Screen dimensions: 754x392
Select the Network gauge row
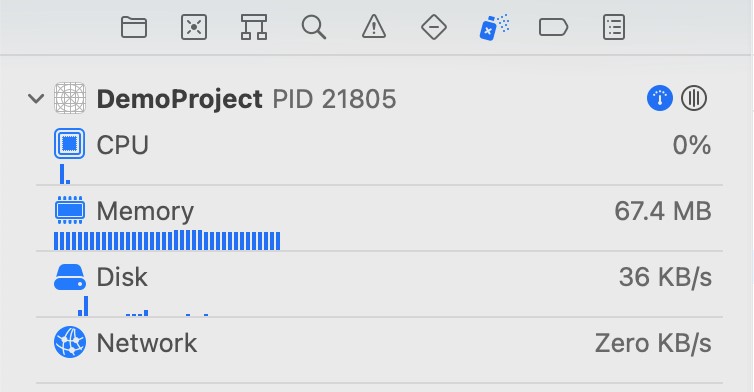379,351
